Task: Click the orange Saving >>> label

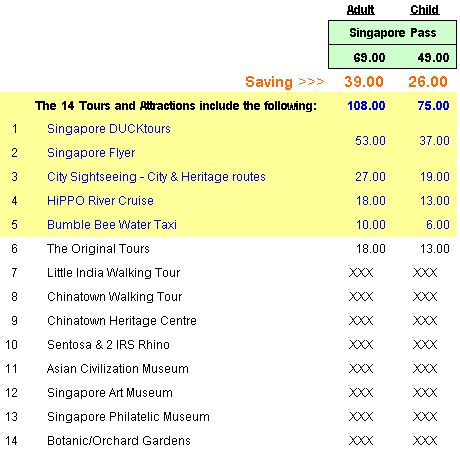Action: pos(285,82)
